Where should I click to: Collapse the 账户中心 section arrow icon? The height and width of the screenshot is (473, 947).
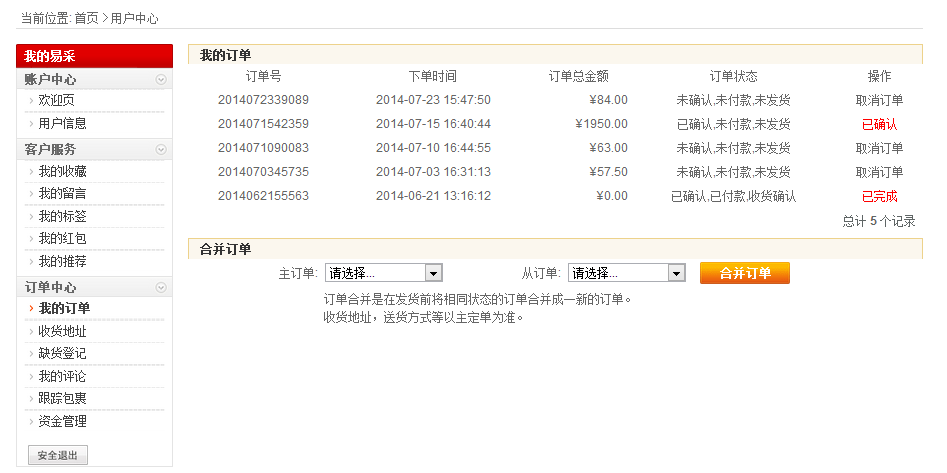pyautogui.click(x=161, y=79)
